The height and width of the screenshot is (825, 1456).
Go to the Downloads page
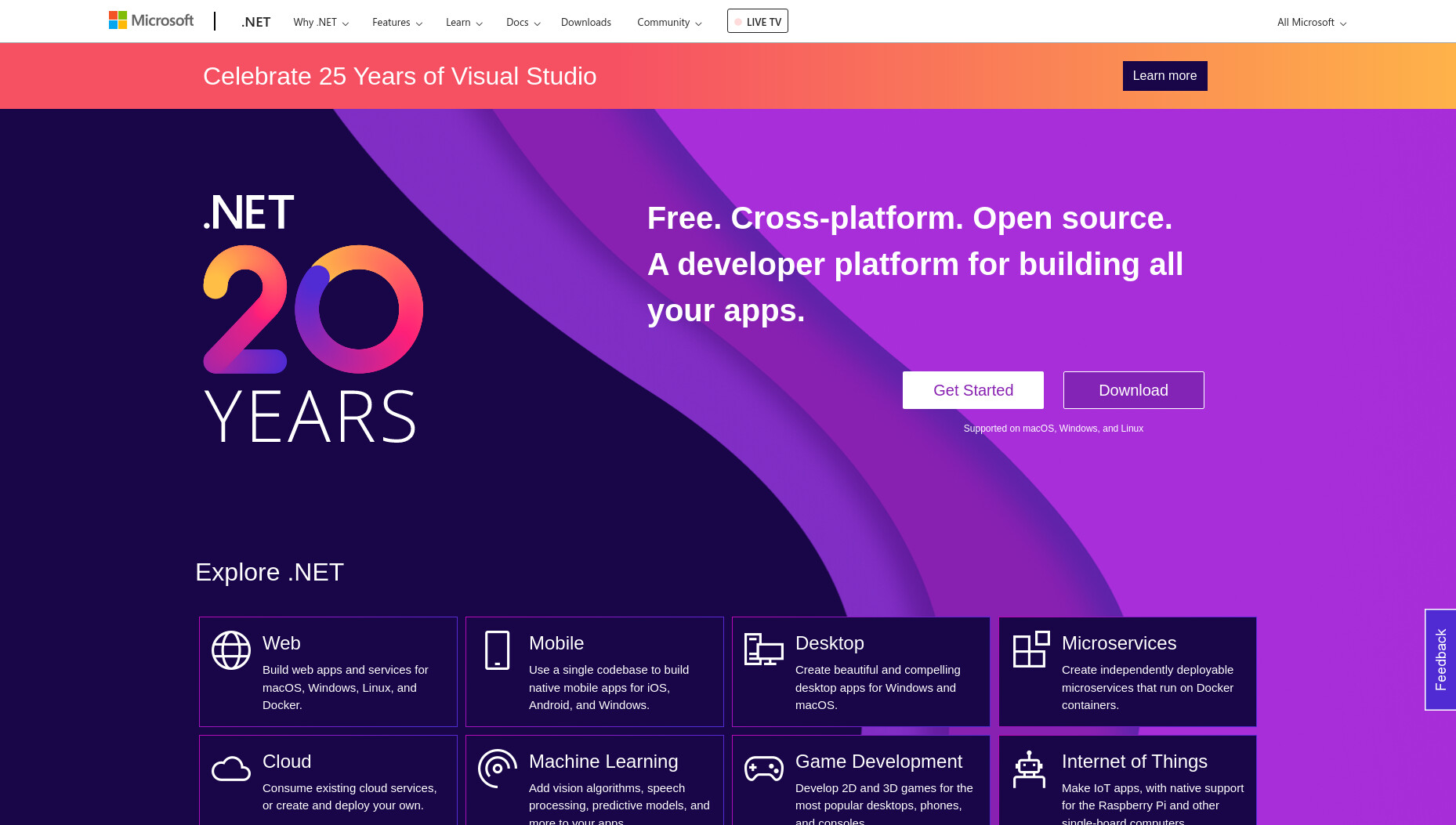pos(586,22)
